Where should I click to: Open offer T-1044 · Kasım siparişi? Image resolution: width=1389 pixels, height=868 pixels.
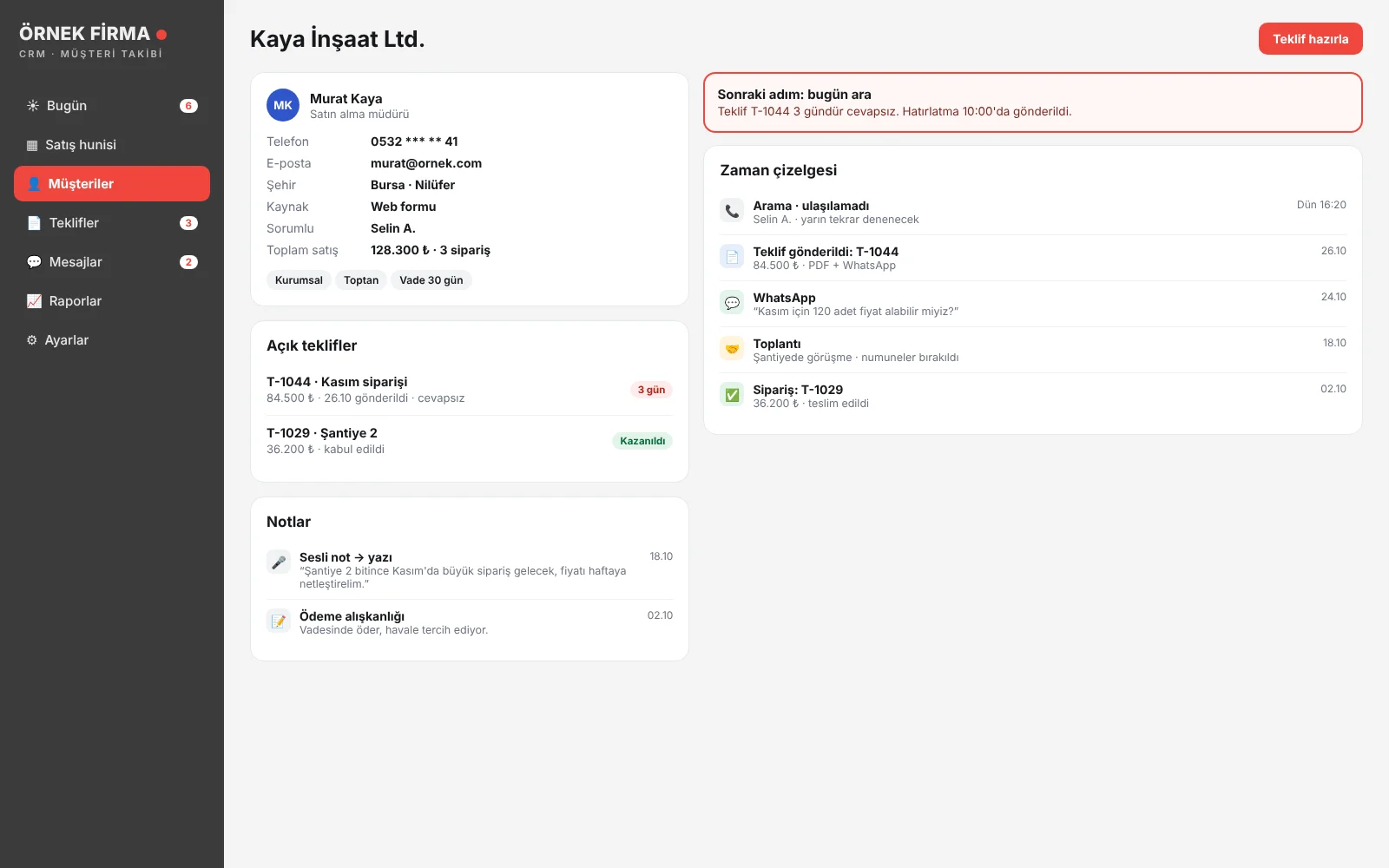coord(470,390)
